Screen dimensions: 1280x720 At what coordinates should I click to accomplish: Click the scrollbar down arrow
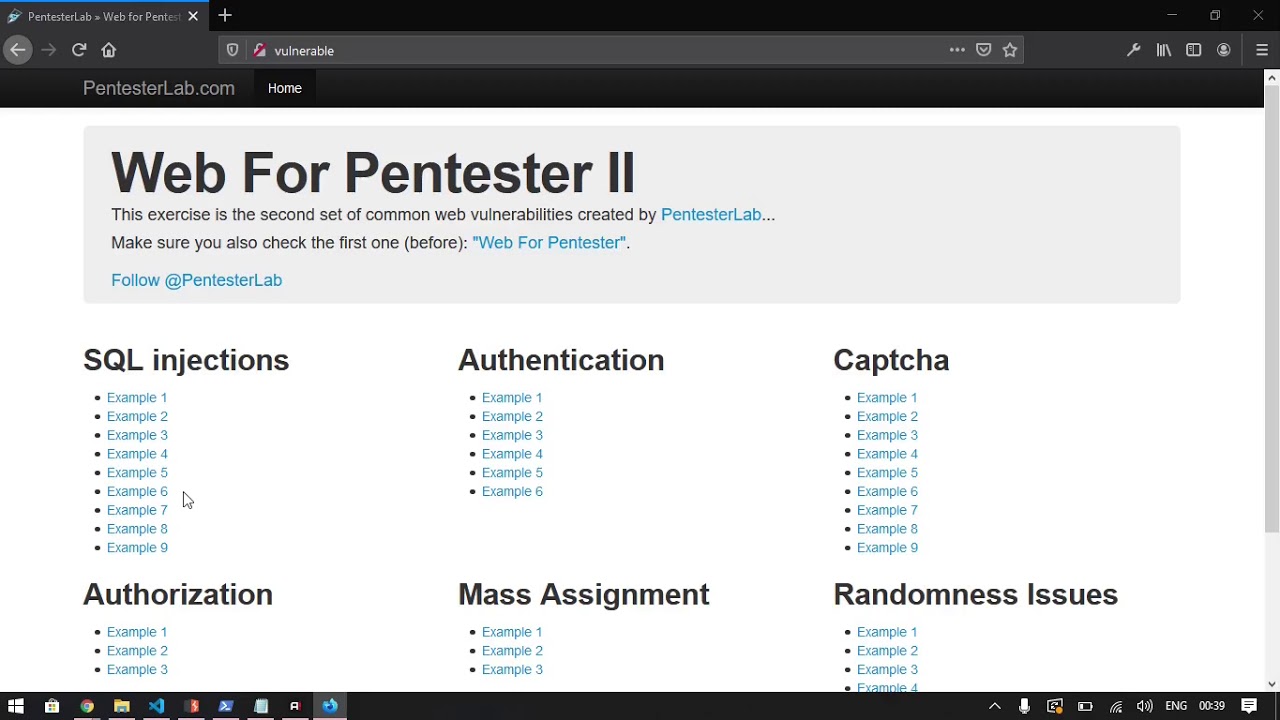(x=1272, y=684)
